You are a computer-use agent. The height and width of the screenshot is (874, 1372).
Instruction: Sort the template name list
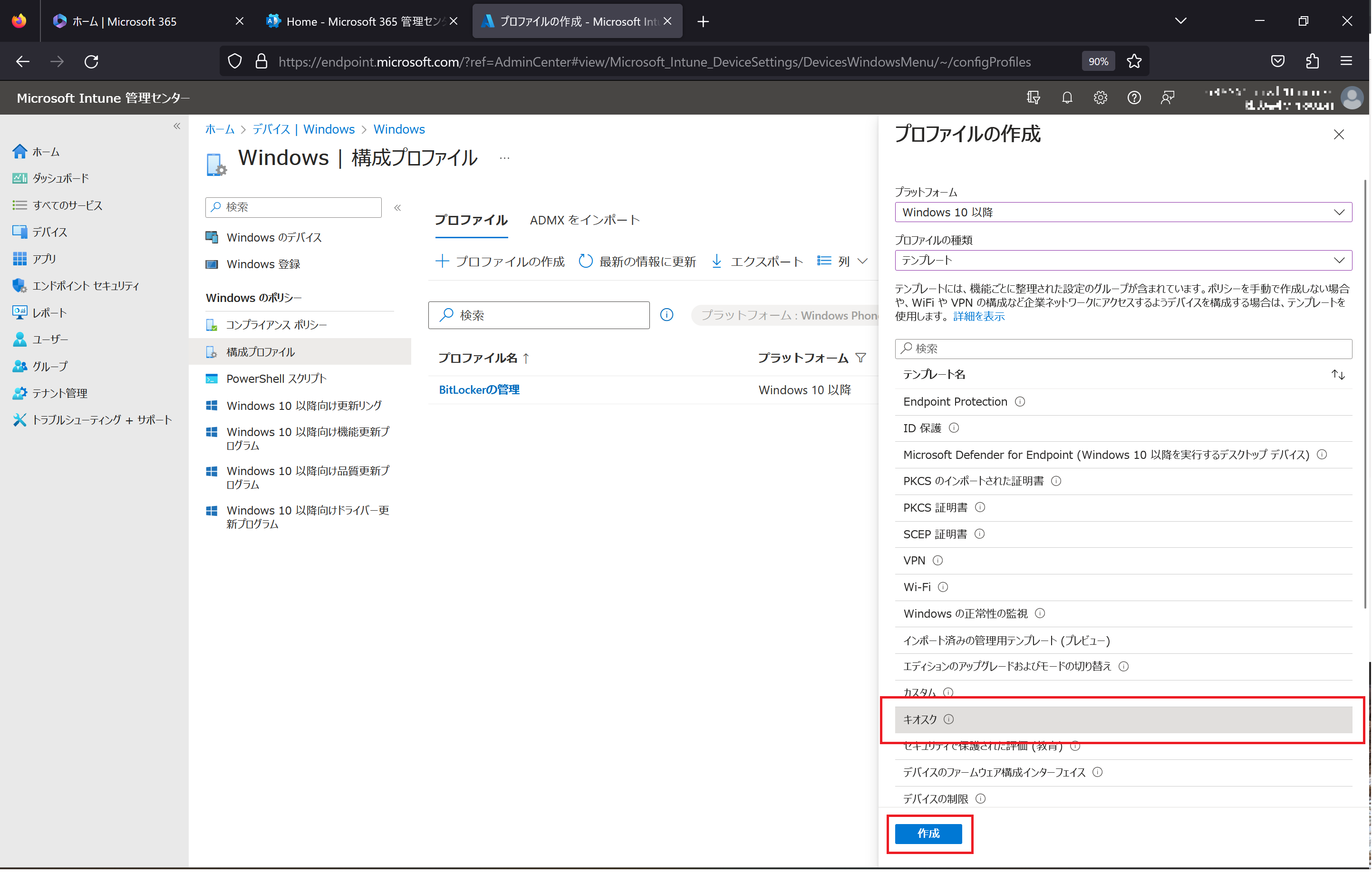click(1338, 374)
